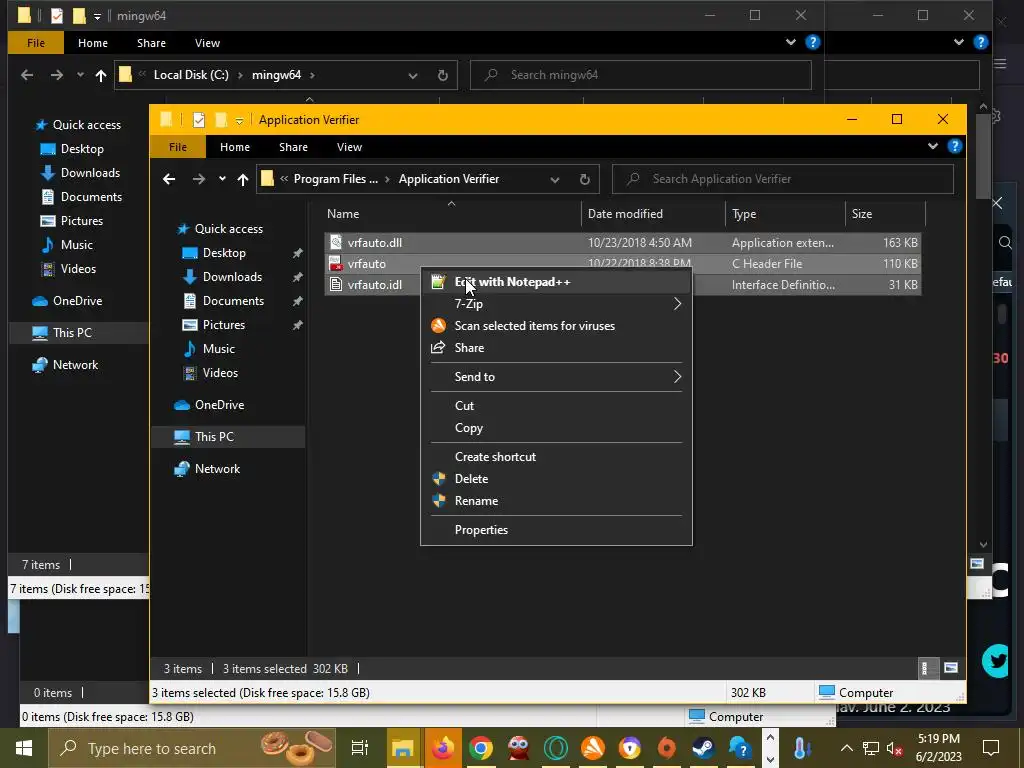Screen dimensions: 1024x768
Task: Open the 7-Zip submenu
Action: point(556,304)
